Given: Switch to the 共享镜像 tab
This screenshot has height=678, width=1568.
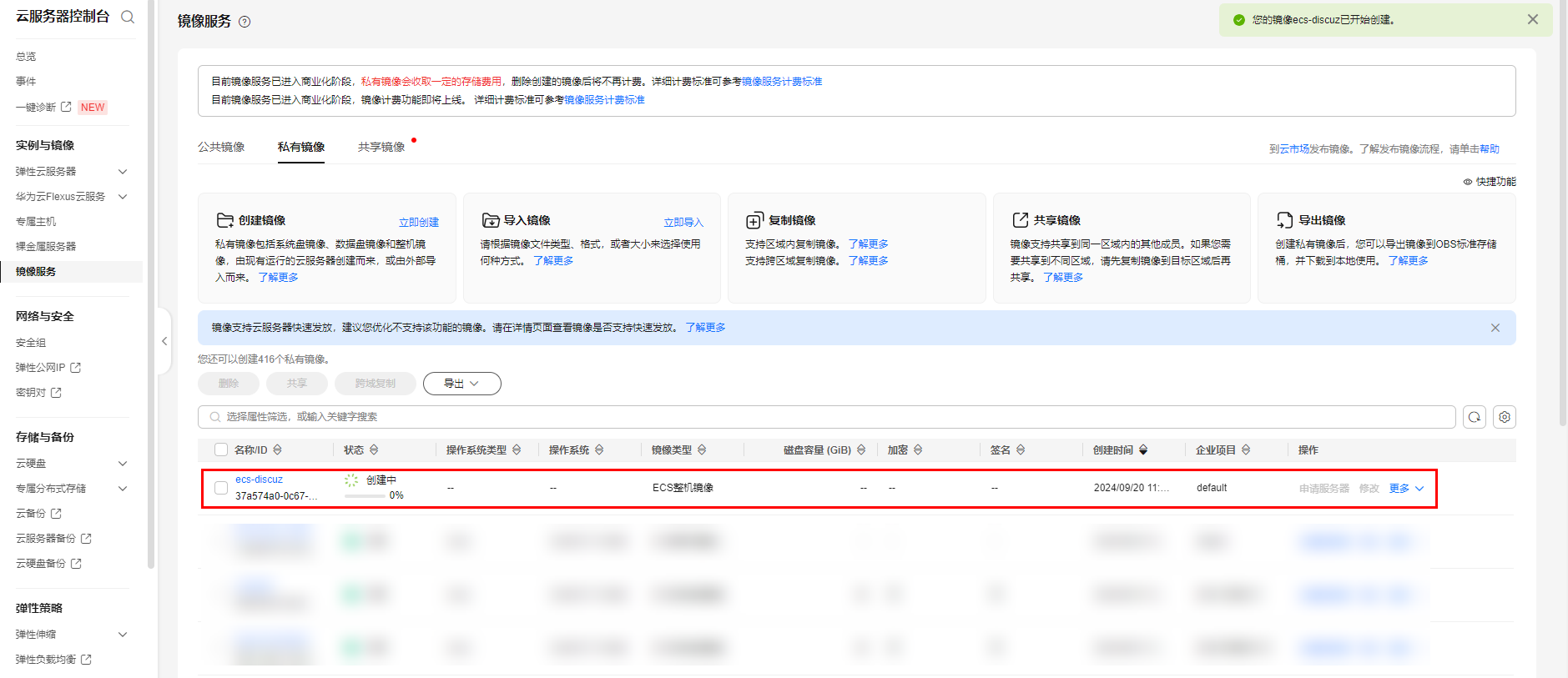Looking at the screenshot, I should [381, 147].
